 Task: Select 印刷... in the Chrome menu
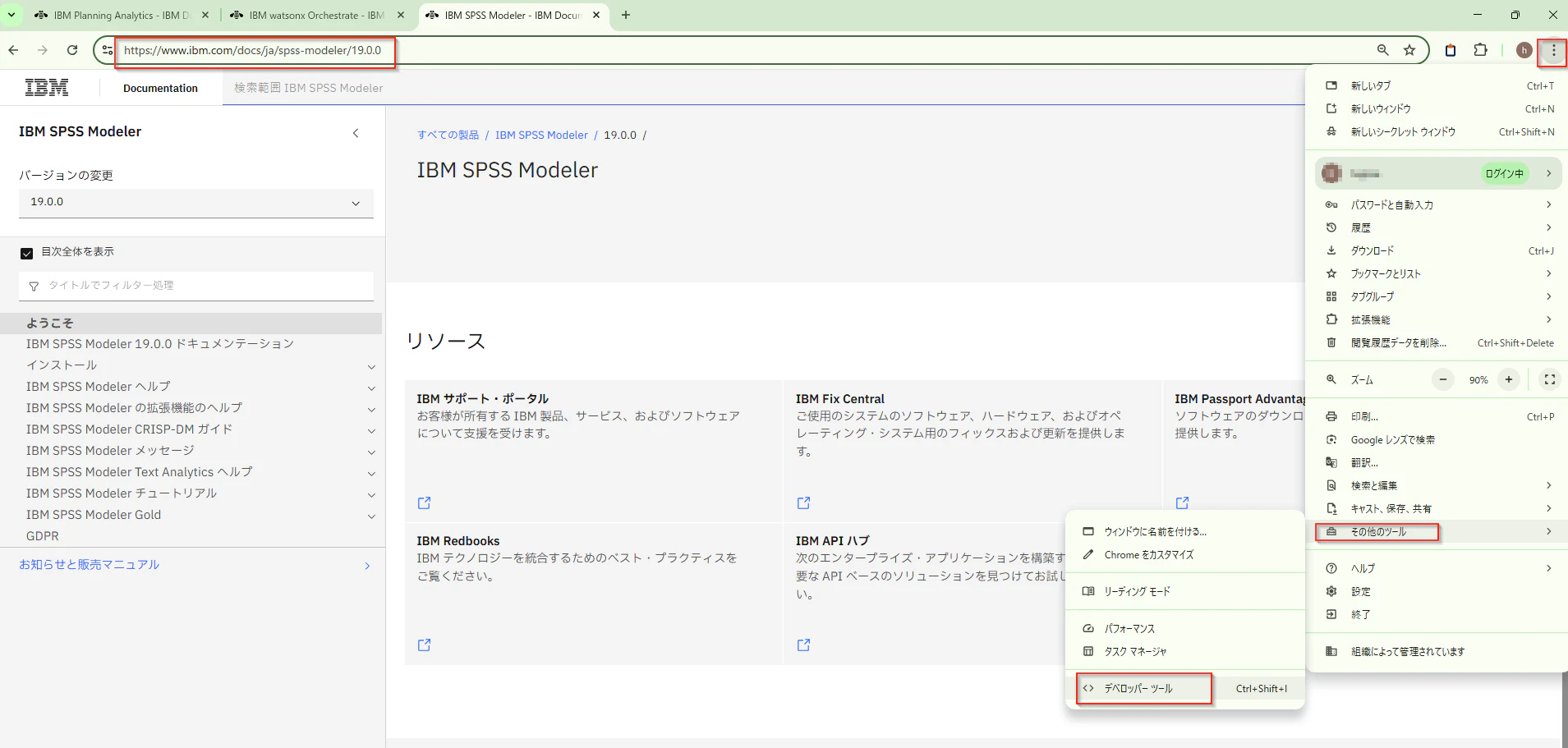1437,416
